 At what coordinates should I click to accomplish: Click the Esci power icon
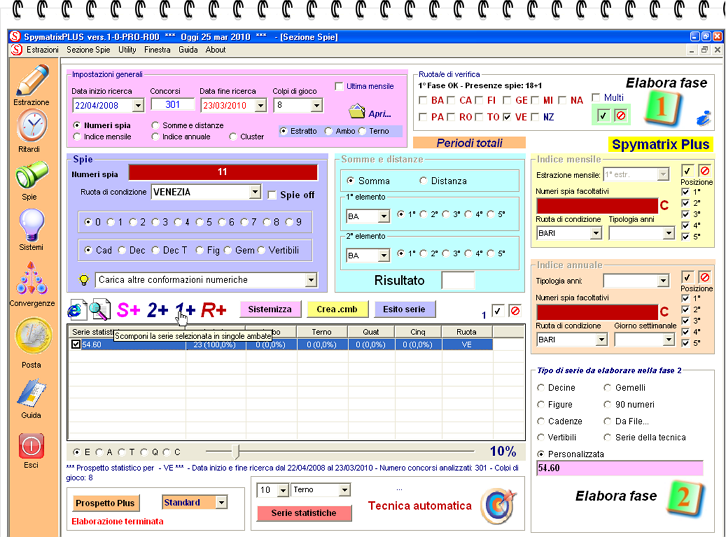point(32,446)
